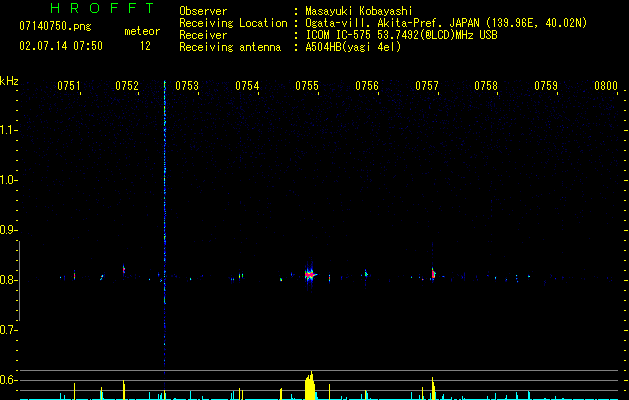Select the file name 07140750.png

pyautogui.click(x=55, y=26)
